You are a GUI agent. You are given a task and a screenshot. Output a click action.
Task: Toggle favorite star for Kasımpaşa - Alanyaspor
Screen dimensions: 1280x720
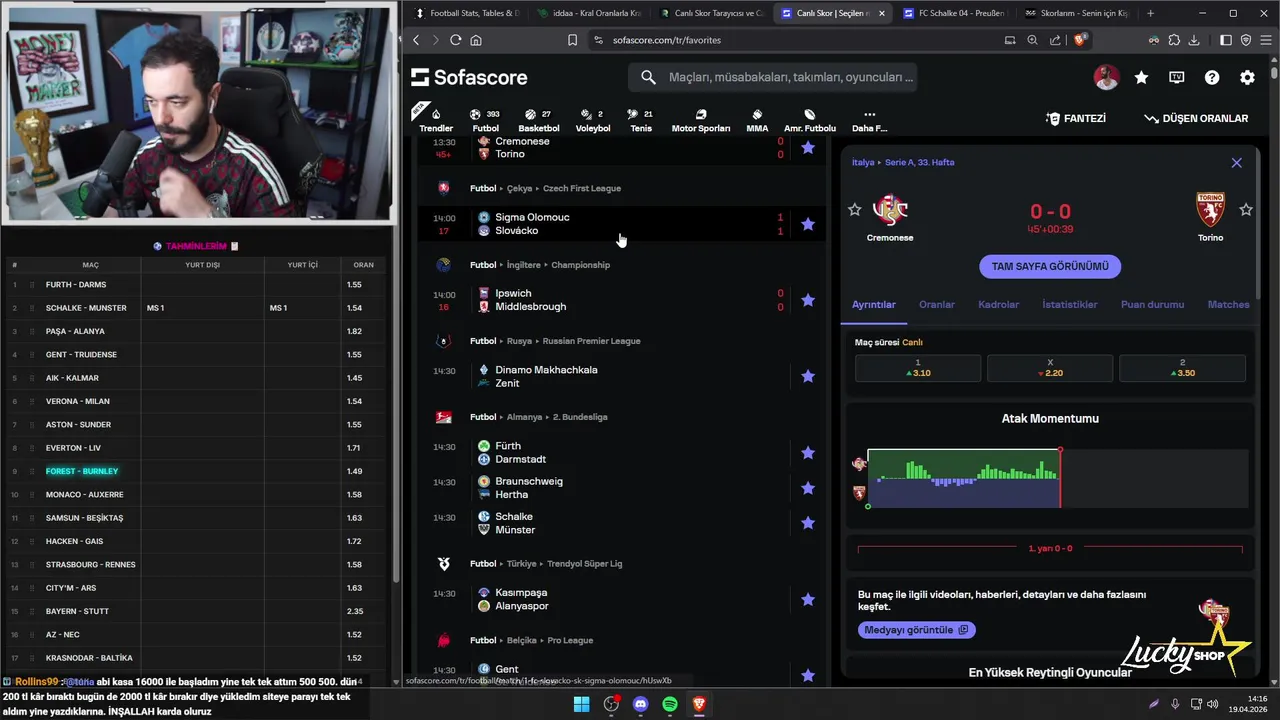[x=808, y=599]
